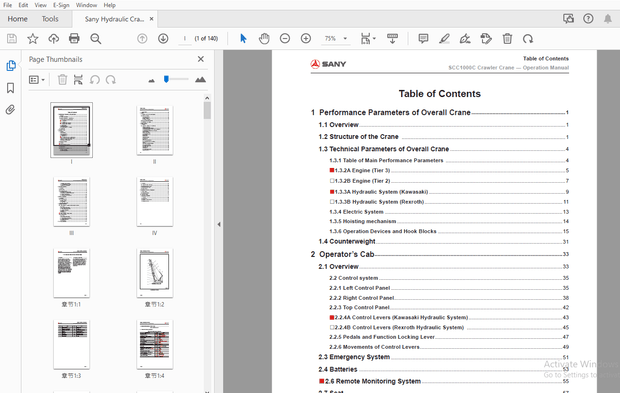Open the Attachments paperclip panel
The image size is (620, 393).
point(10,110)
